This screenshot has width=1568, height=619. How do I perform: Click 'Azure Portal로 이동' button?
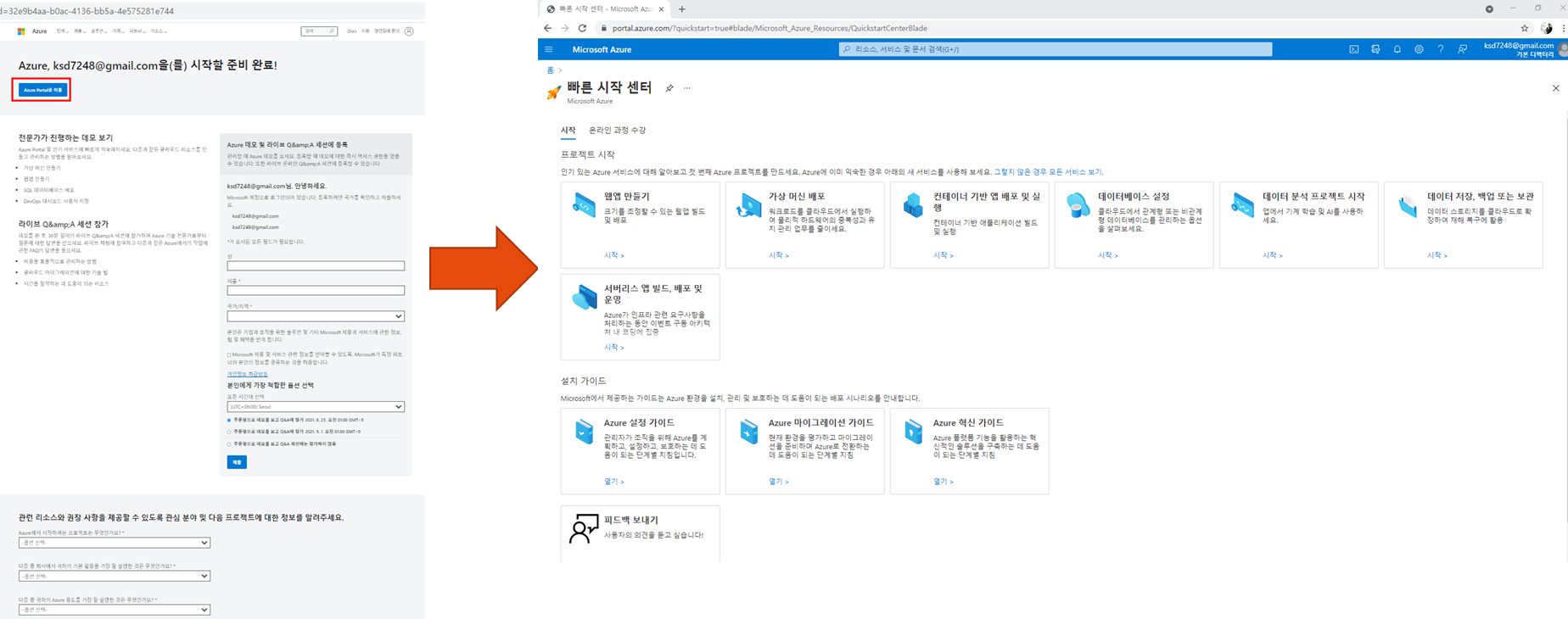pyautogui.click(x=42, y=90)
